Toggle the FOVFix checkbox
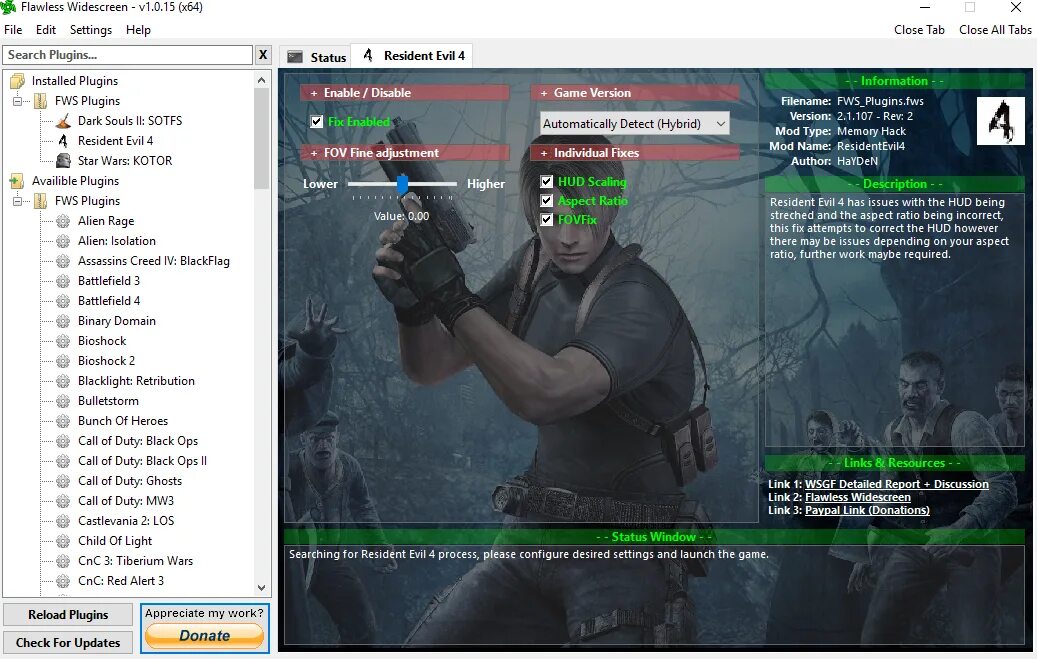 547,220
